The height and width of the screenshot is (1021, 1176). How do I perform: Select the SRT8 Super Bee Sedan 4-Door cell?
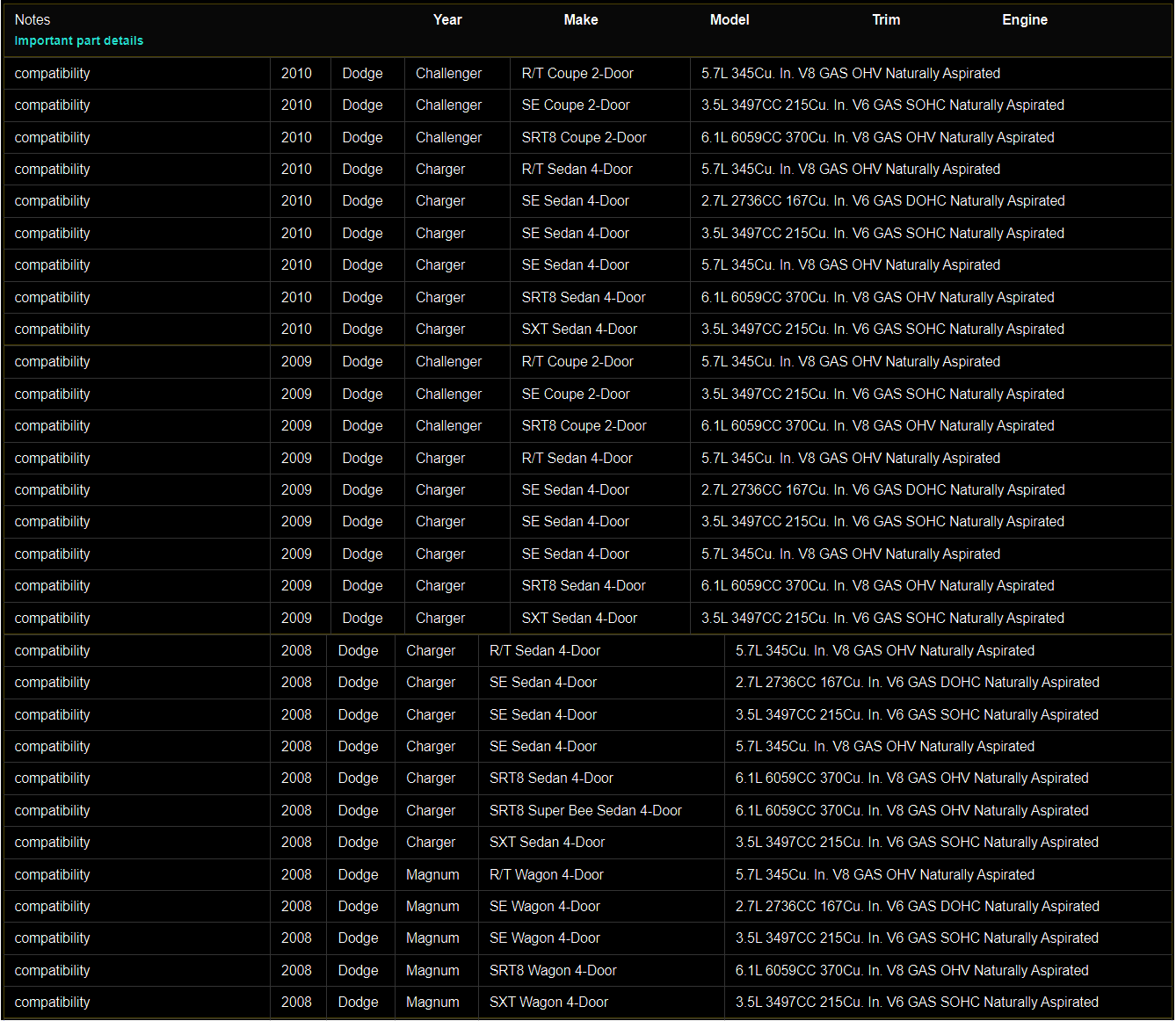click(585, 810)
